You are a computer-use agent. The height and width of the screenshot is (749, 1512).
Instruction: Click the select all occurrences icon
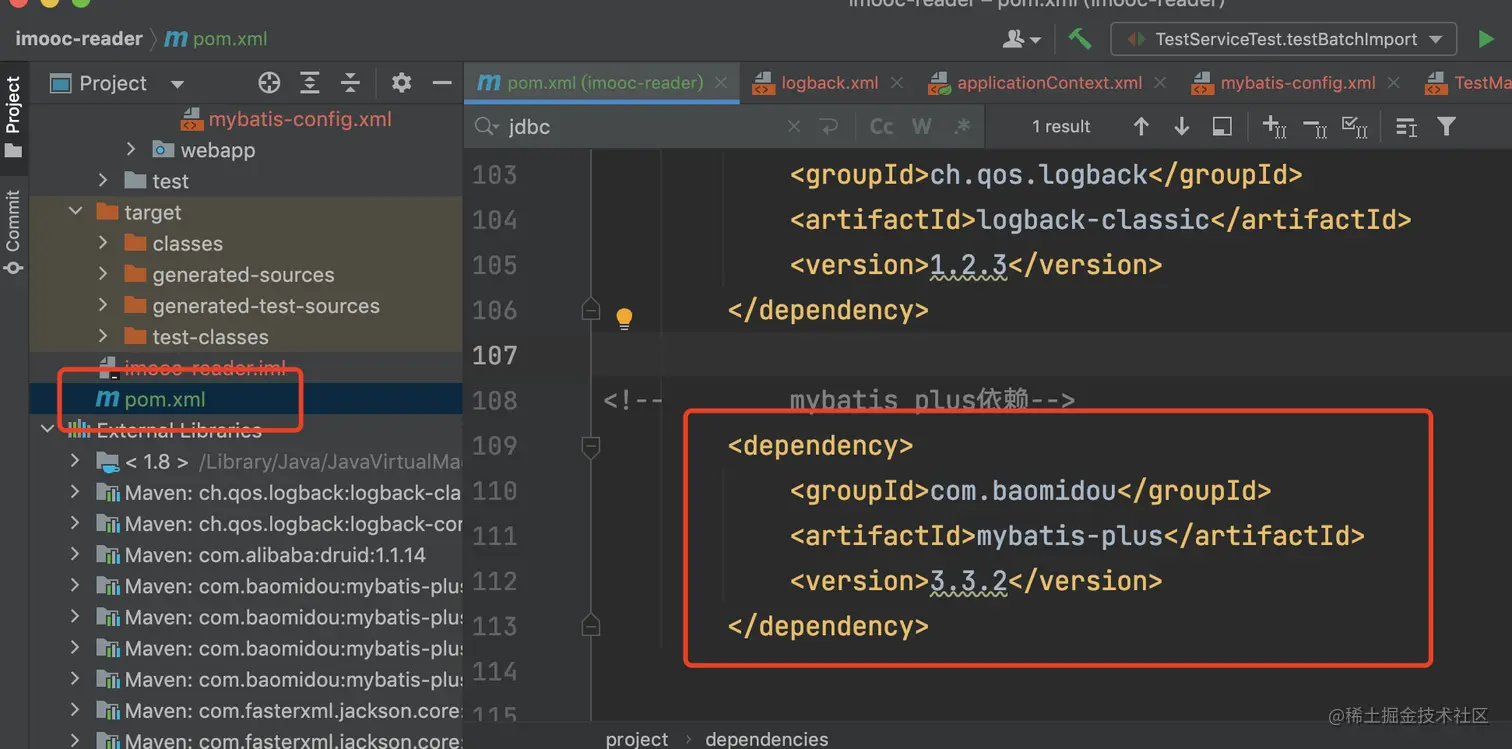click(1355, 127)
